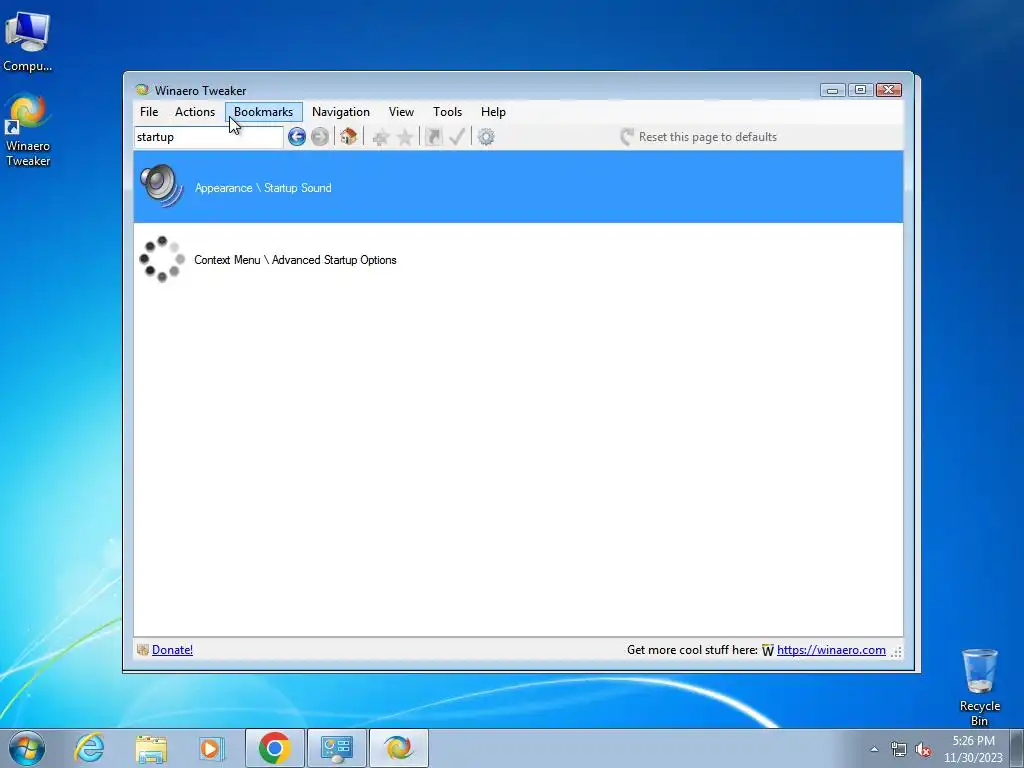Viewport: 1024px width, 768px height.
Task: Click the network tray icon
Action: 899,749
